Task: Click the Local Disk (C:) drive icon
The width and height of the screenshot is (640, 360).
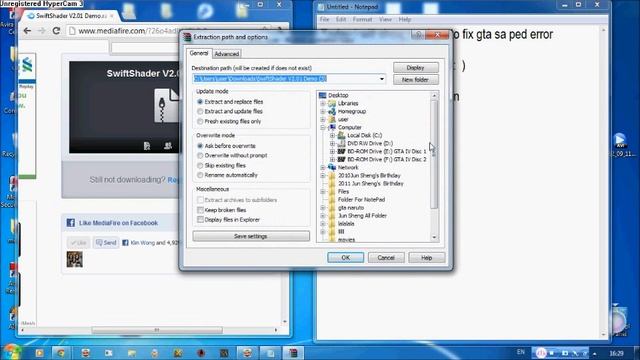Action: pyautogui.click(x=341, y=135)
